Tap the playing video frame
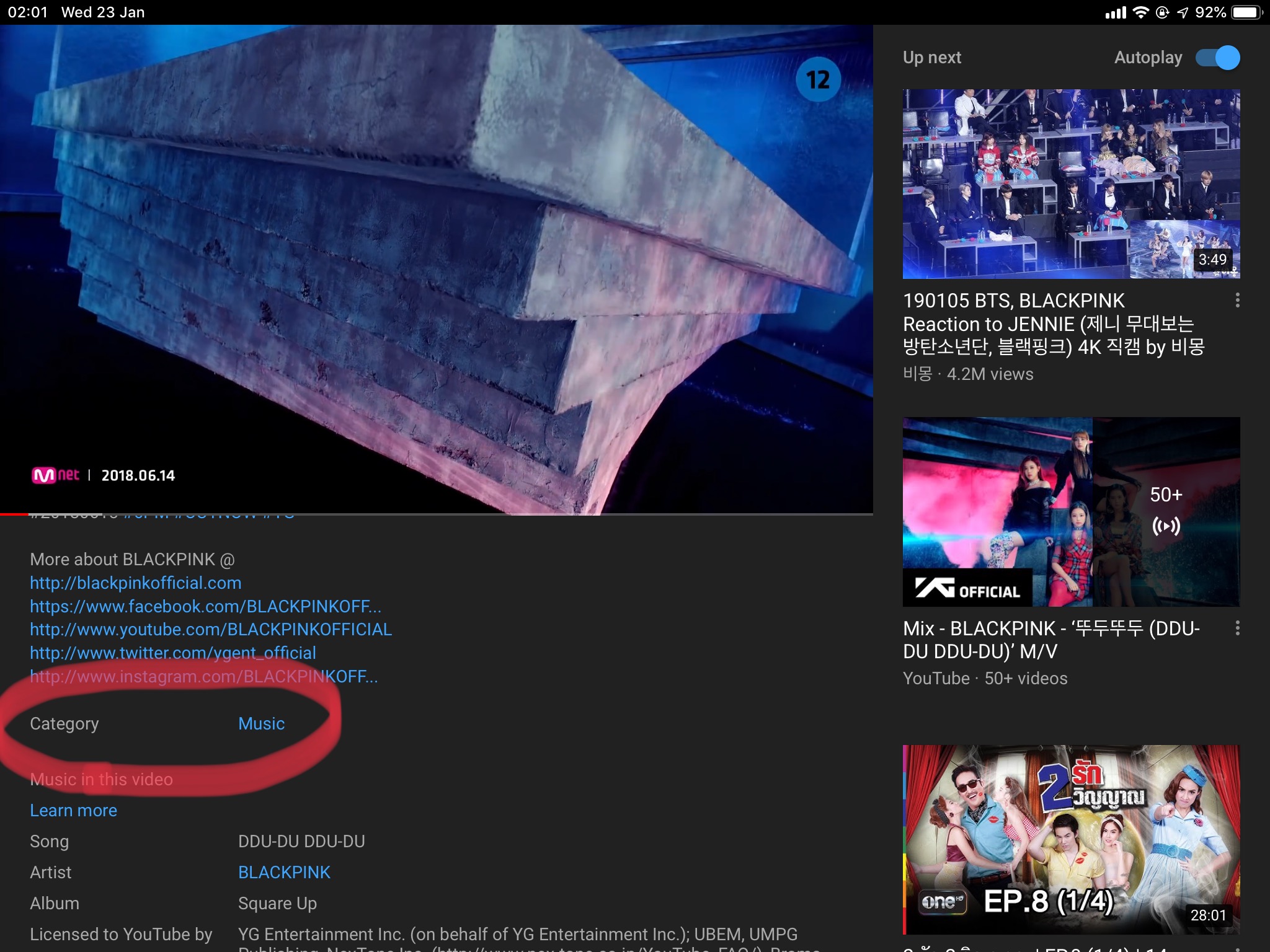 tap(437, 270)
